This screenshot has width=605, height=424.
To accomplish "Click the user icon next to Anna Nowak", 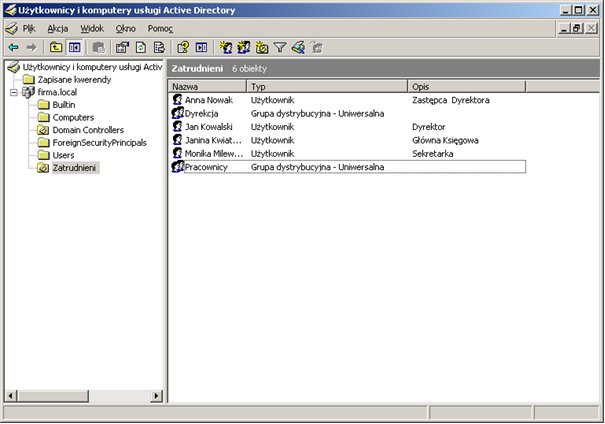I will click(177, 100).
